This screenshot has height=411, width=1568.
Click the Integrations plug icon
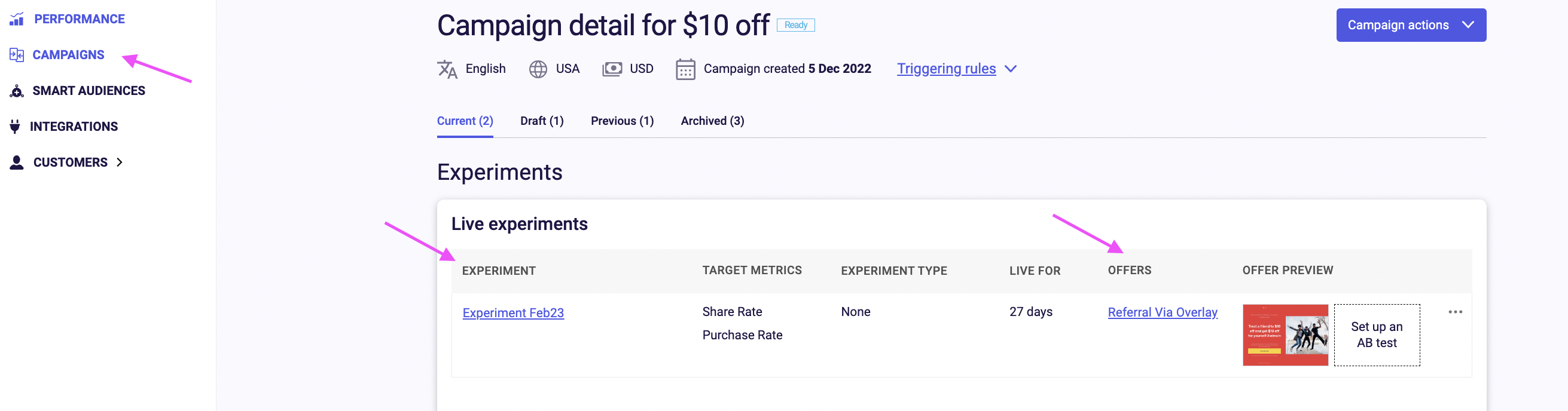[x=15, y=127]
